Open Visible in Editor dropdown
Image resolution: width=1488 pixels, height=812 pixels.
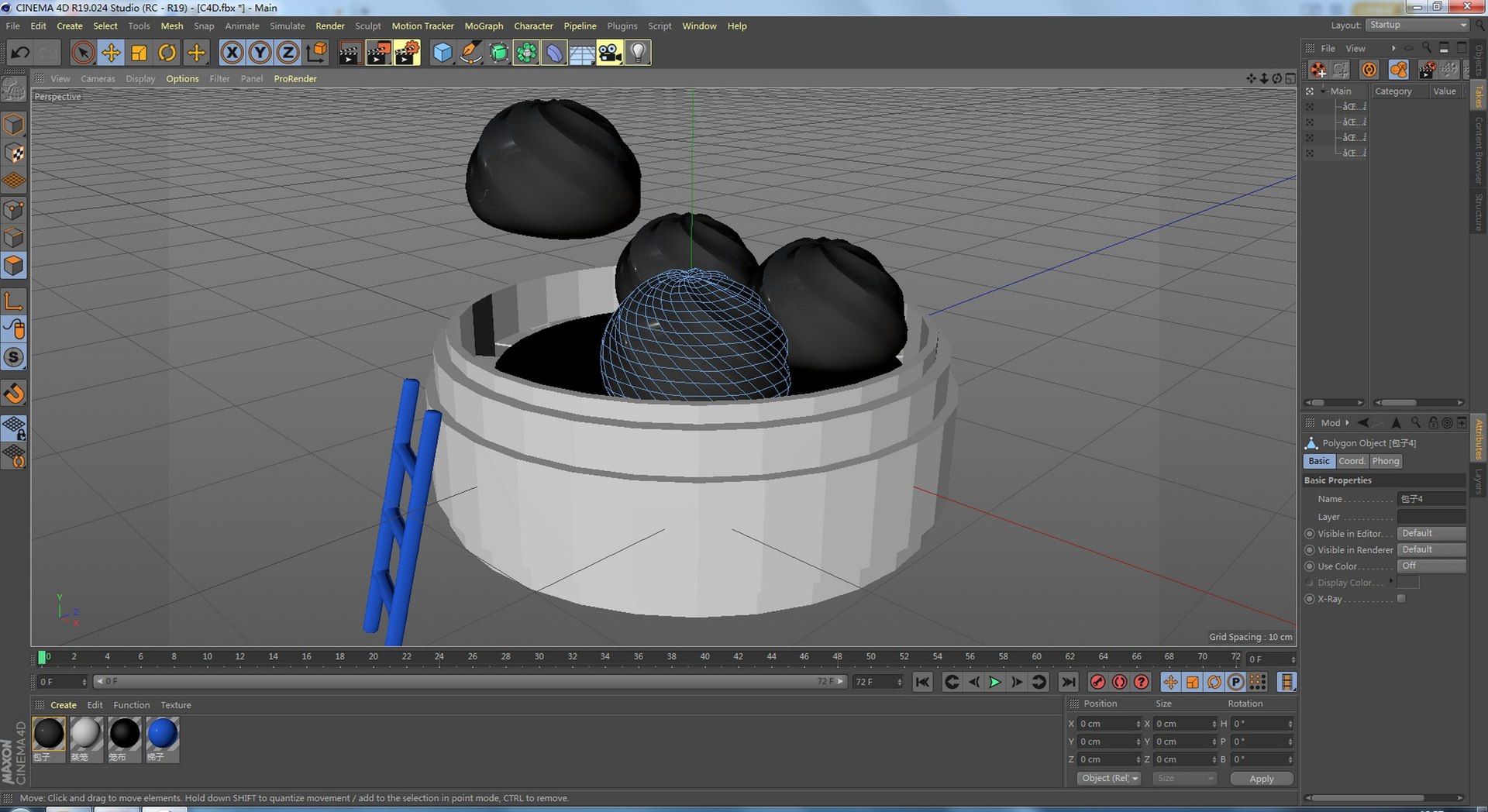[x=1431, y=533]
